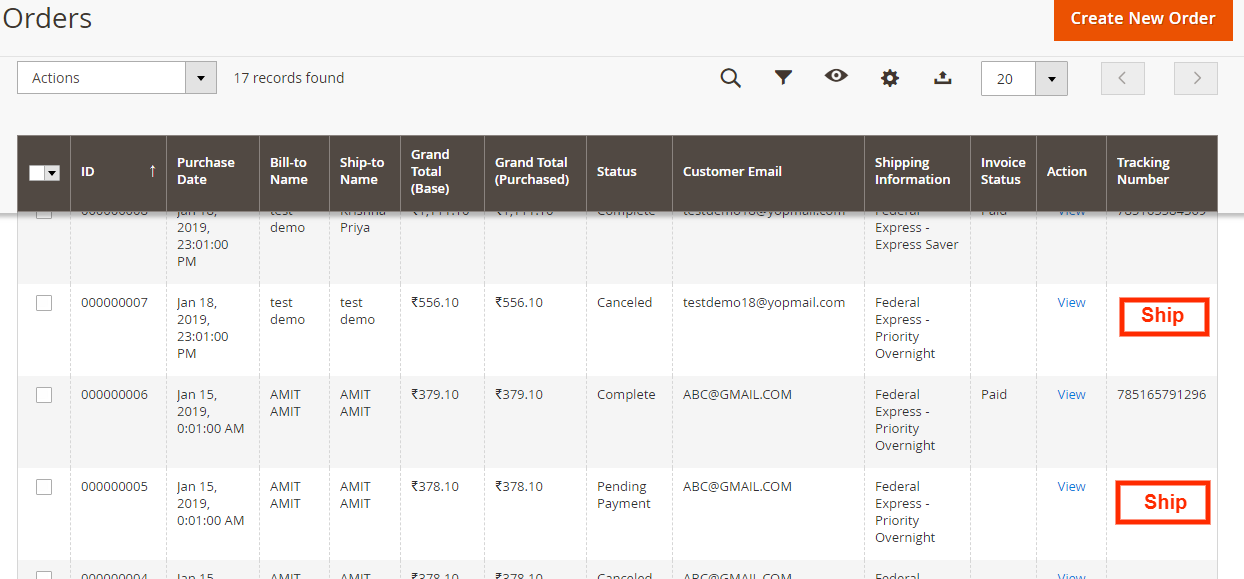
Task: Click Create New Order
Action: point(1143,19)
